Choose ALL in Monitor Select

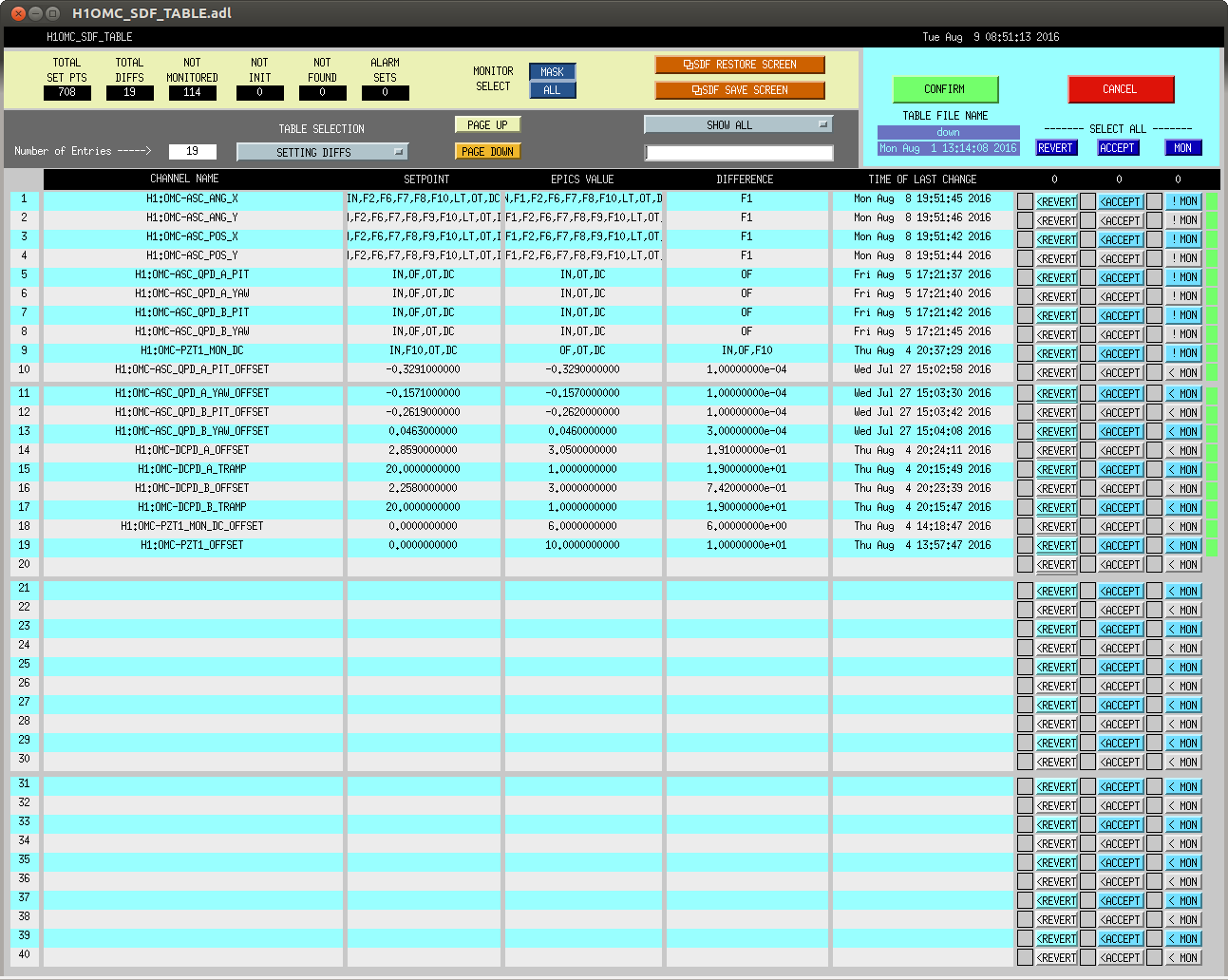[552, 90]
